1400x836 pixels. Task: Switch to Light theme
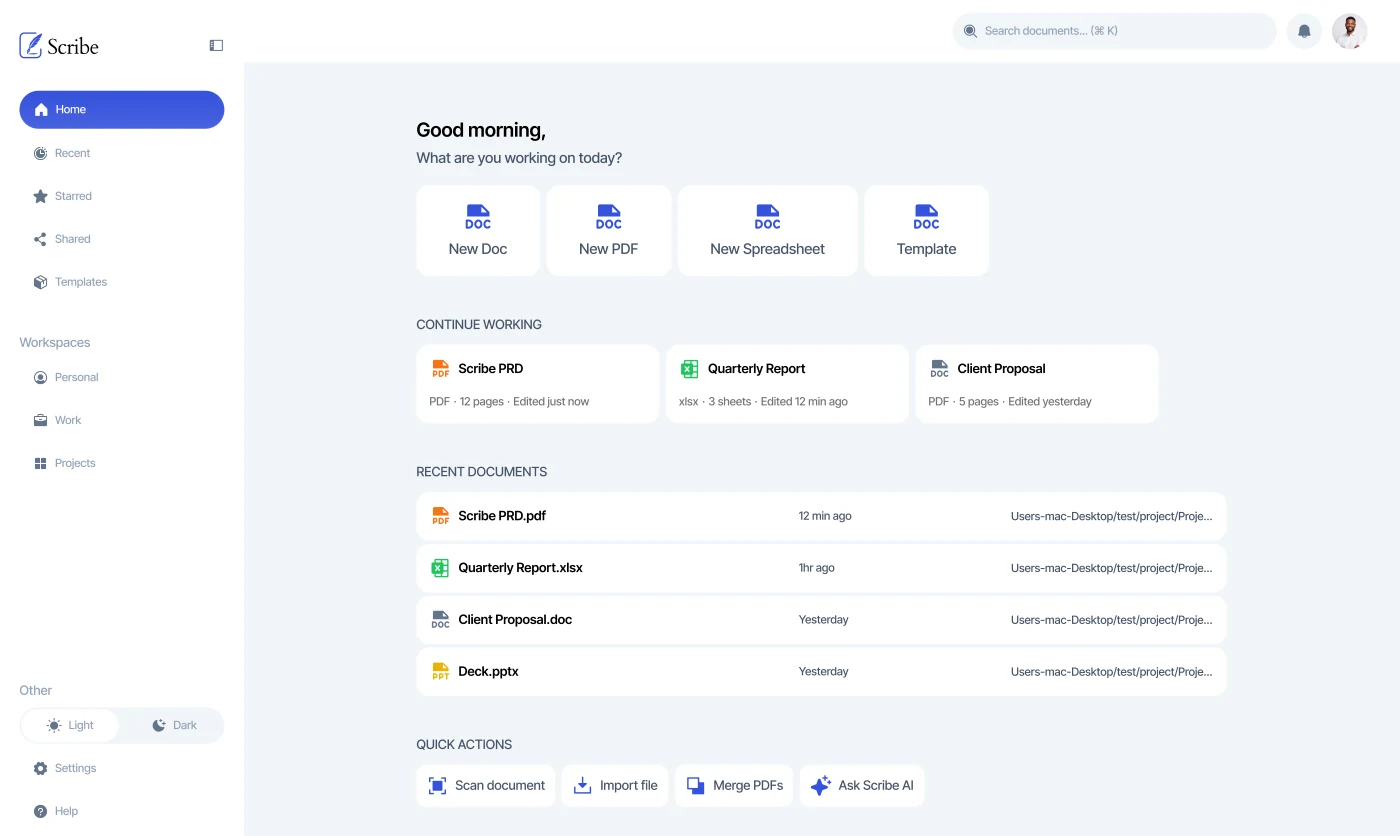pos(70,725)
